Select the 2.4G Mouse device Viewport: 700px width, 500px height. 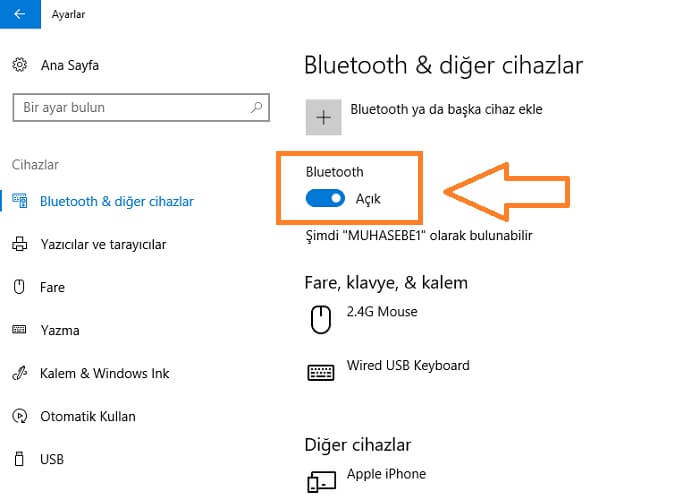382,312
